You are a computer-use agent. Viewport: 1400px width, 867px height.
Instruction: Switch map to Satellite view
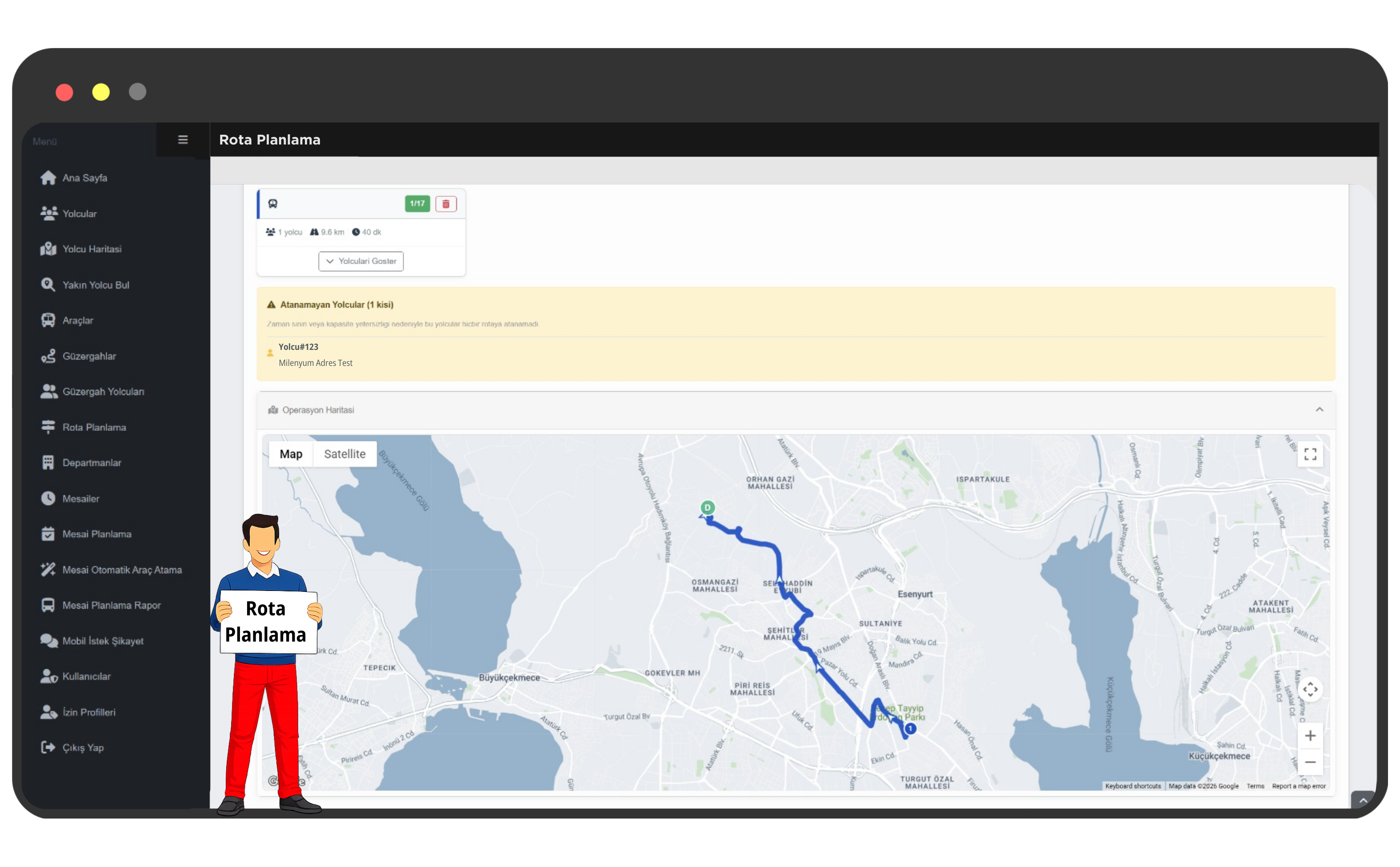pos(344,454)
